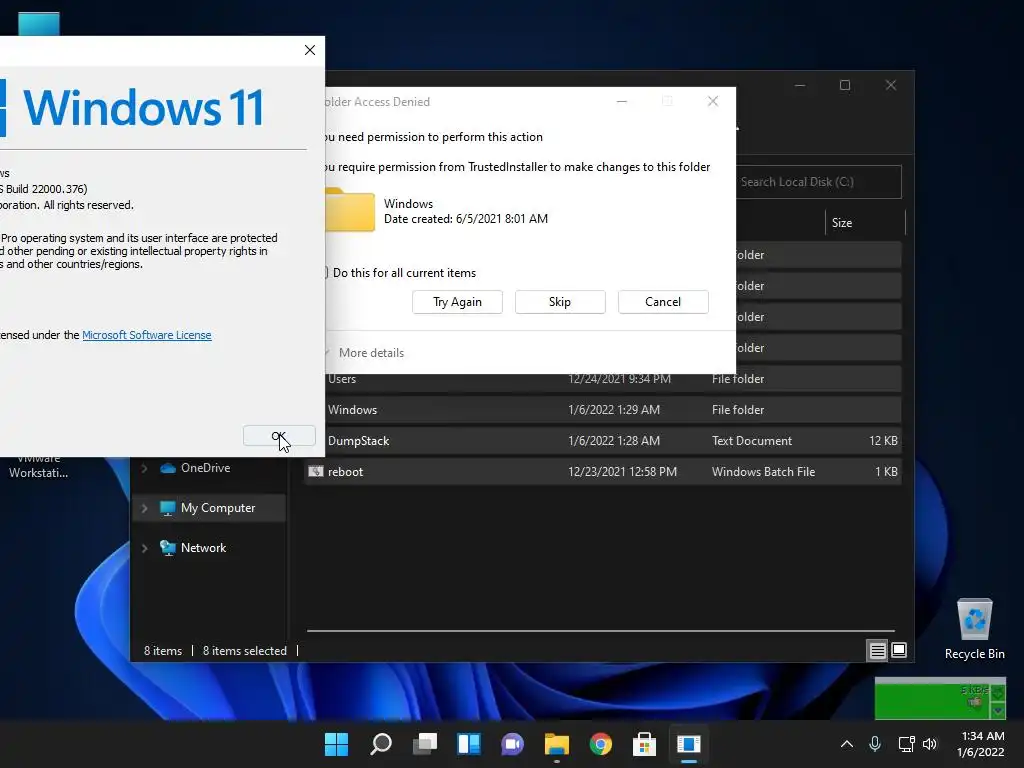Open Microsoft Store from taskbar
1024x768 pixels.
(645, 744)
